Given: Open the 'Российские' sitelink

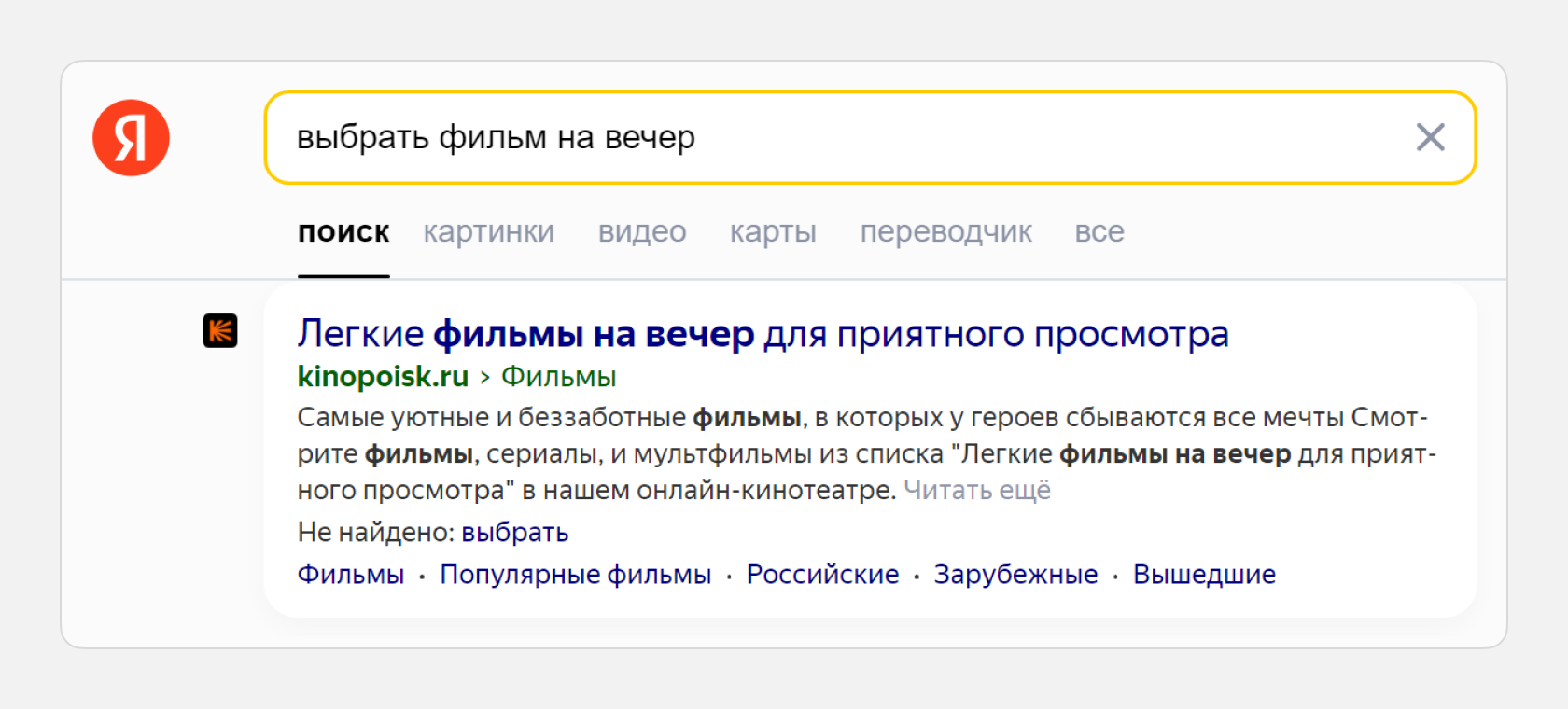Looking at the screenshot, I should tap(822, 574).
